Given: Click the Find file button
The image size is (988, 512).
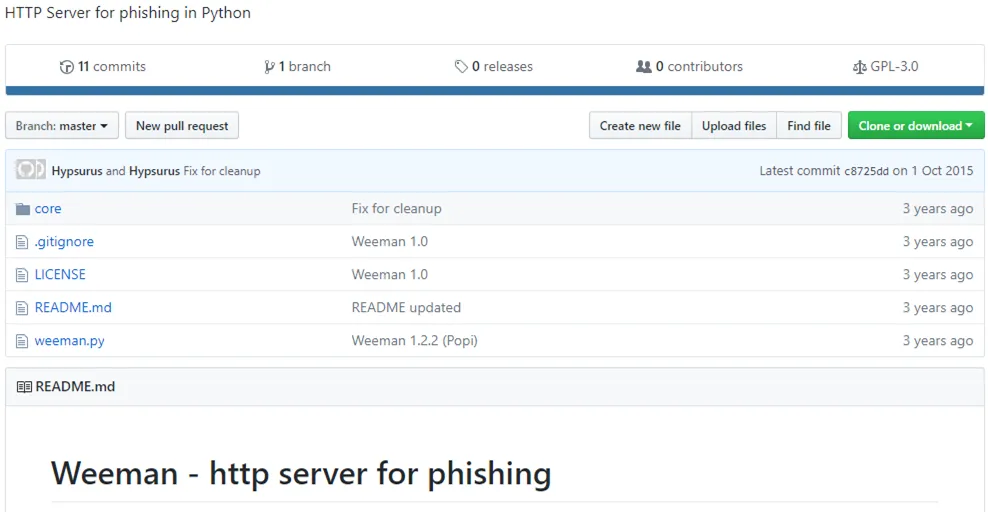Looking at the screenshot, I should (x=809, y=126).
